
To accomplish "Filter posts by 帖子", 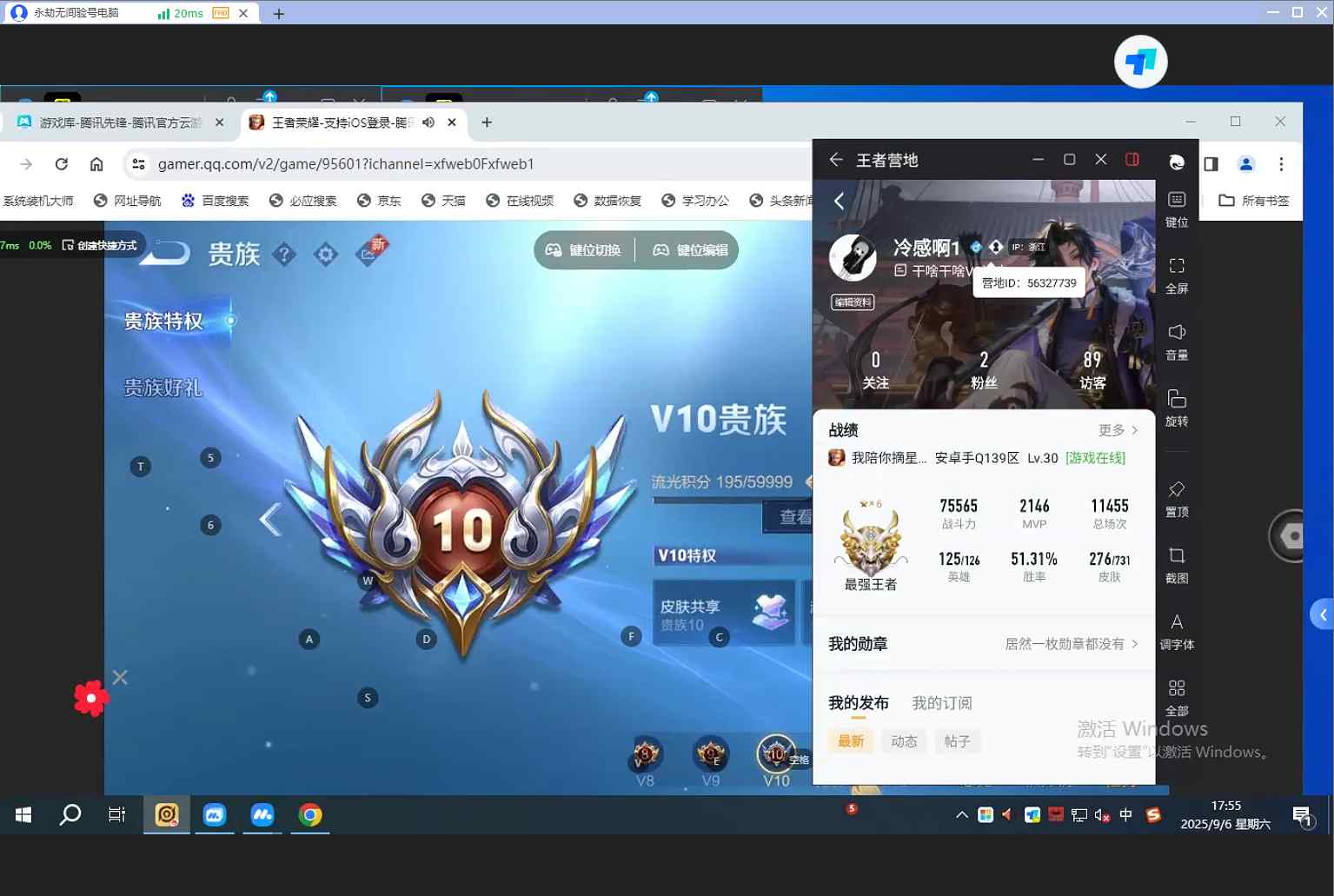I will point(957,741).
